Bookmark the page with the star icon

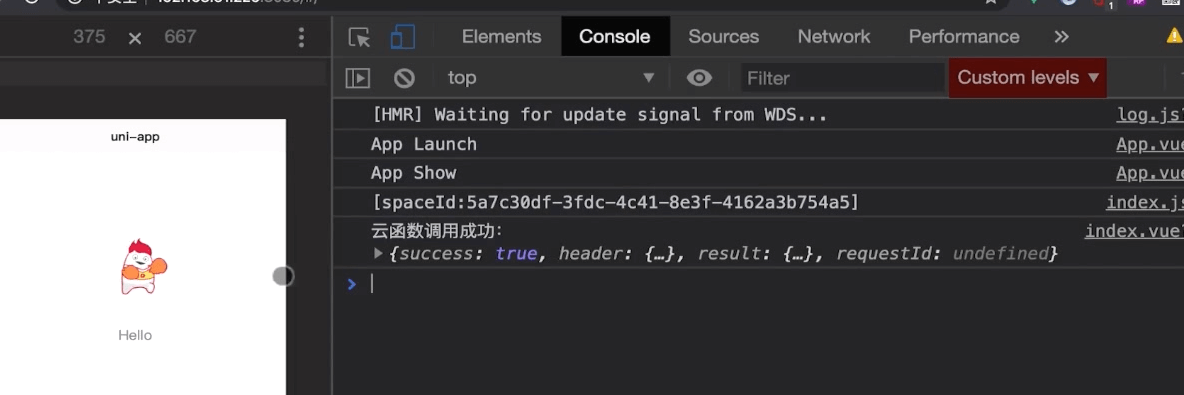991,2
